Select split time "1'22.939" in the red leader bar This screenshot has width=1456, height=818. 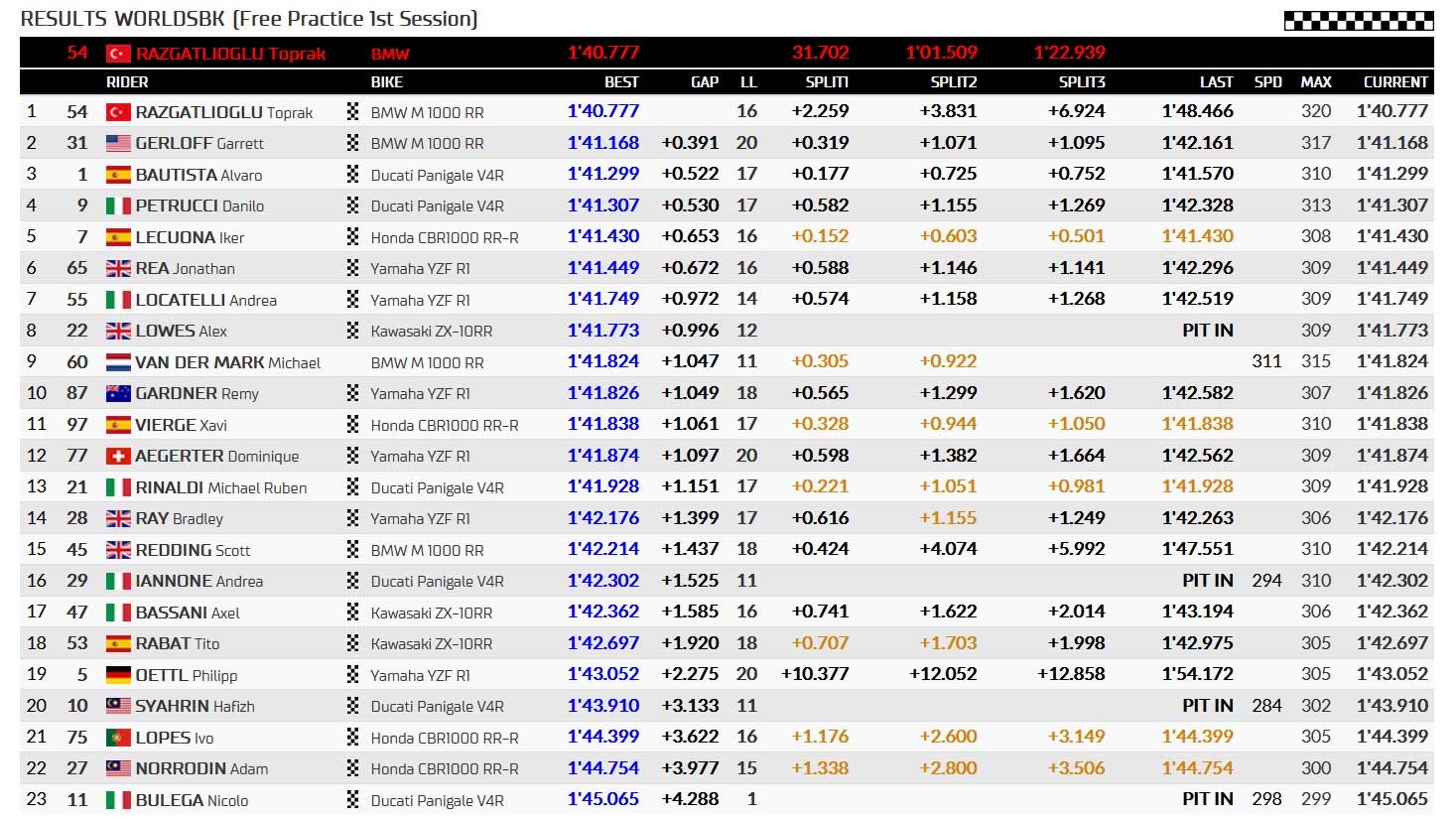(x=1070, y=53)
